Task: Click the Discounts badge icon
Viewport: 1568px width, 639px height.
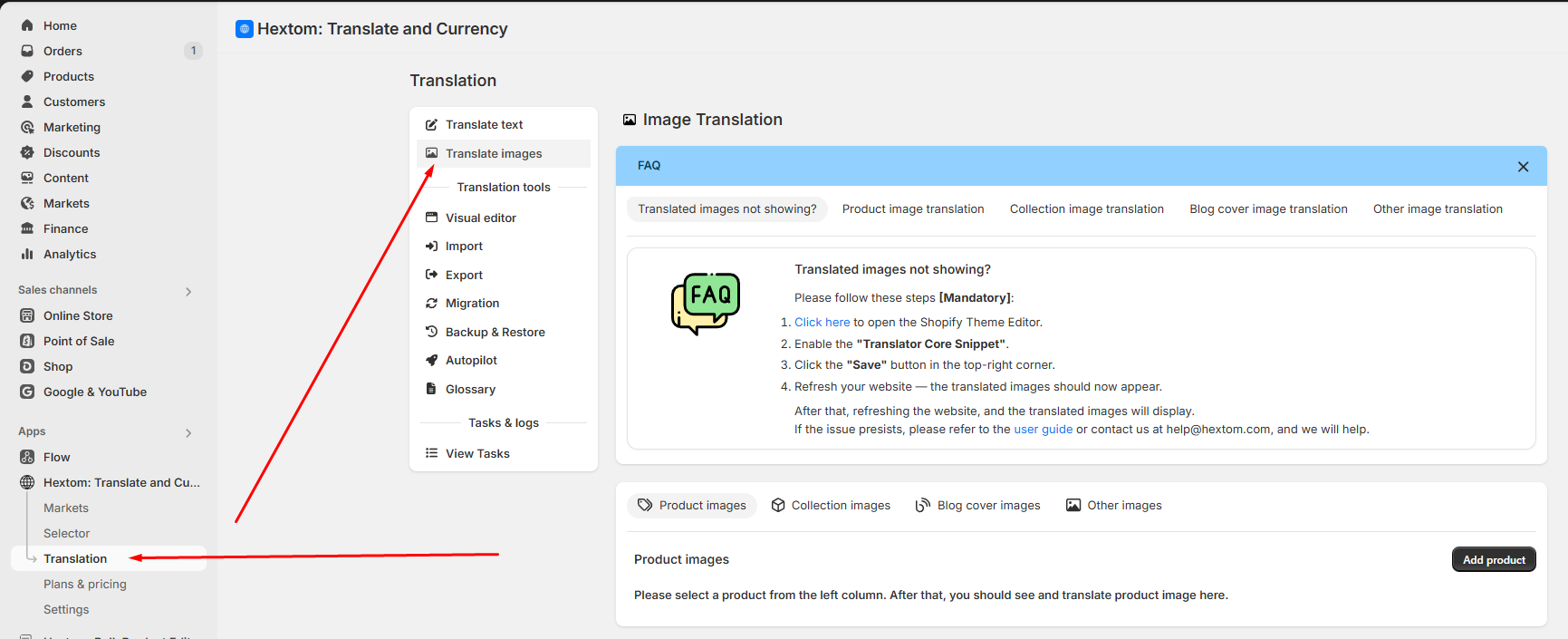Action: tap(27, 152)
